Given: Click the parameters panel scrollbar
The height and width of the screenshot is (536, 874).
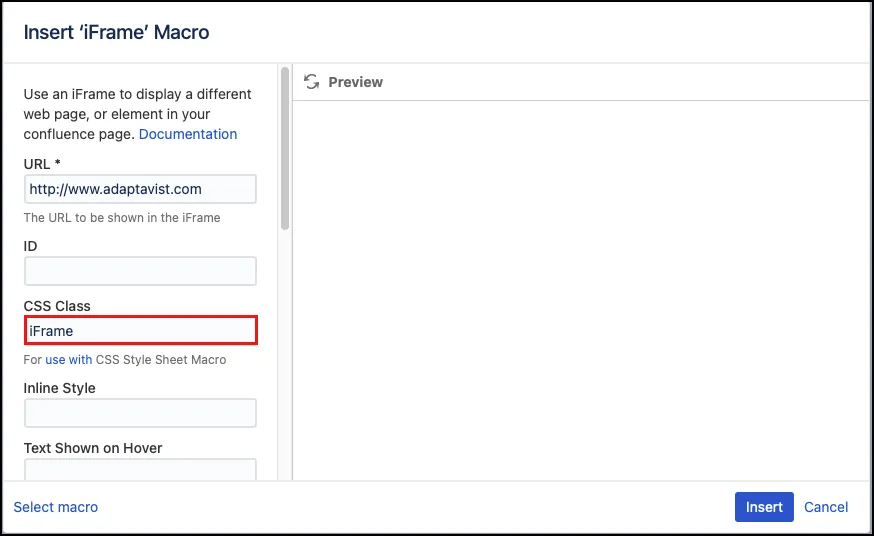Looking at the screenshot, I should (x=285, y=149).
